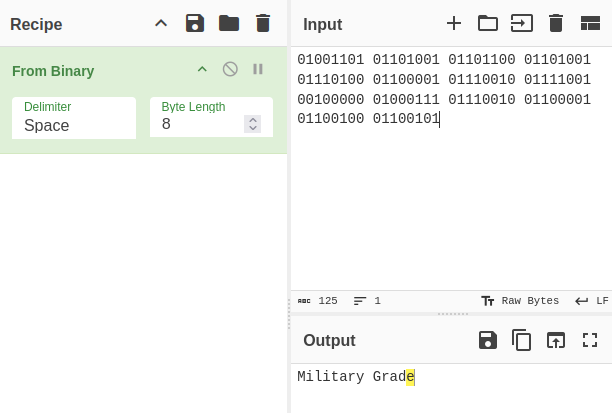Copy raw output to clipboard
The width and height of the screenshot is (612, 413).
pyautogui.click(x=522, y=340)
